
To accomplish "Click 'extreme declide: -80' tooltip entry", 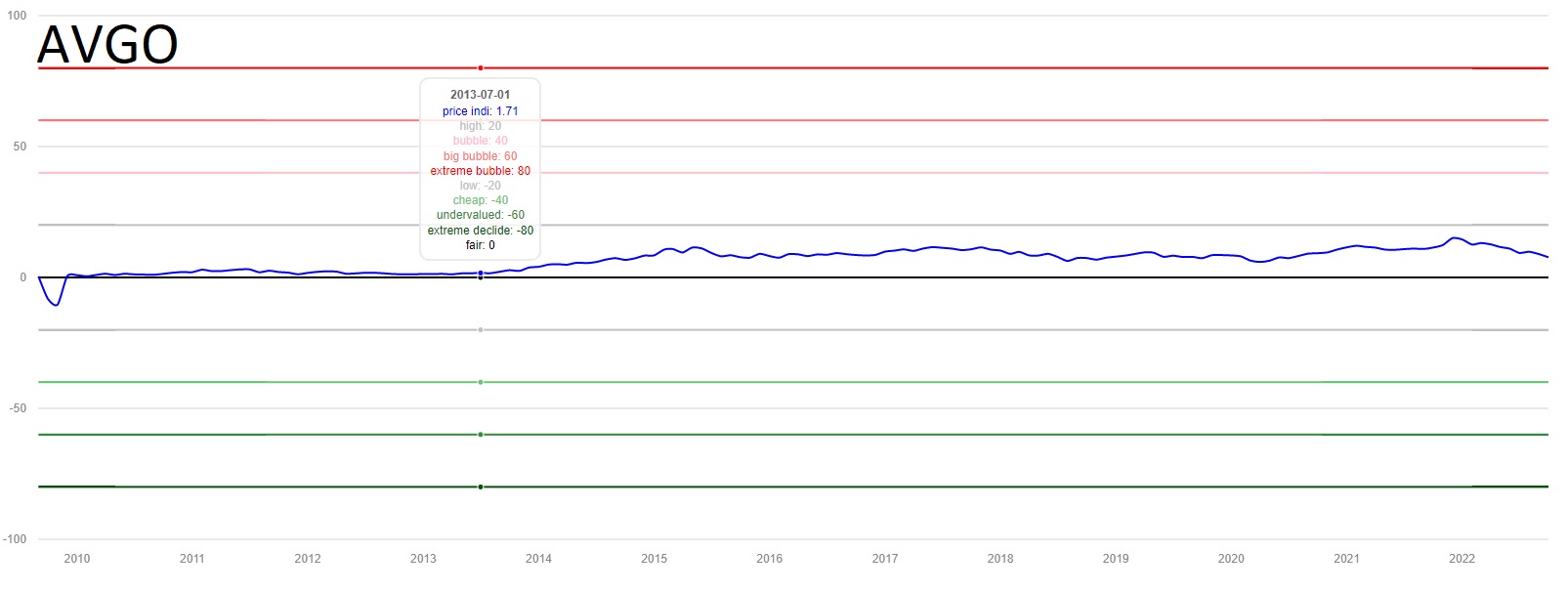I will (x=480, y=231).
